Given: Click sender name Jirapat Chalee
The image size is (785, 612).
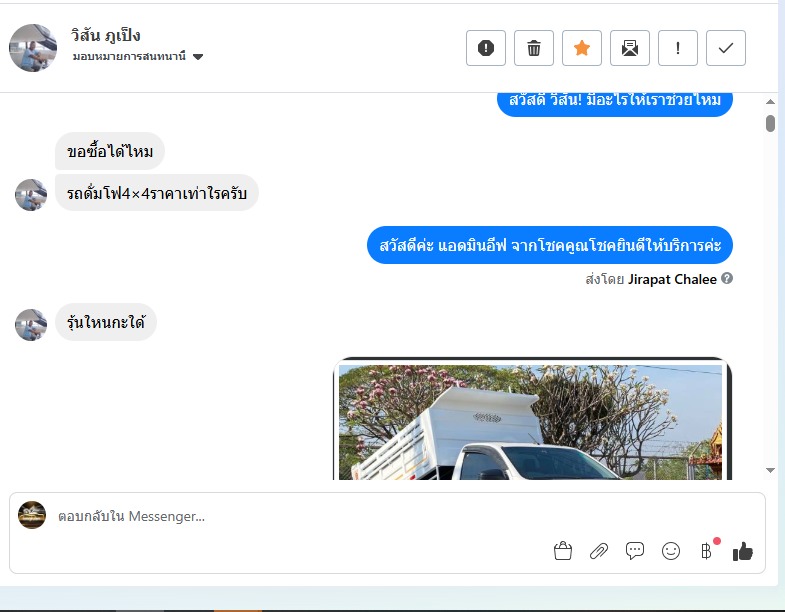Looking at the screenshot, I should (x=672, y=279).
